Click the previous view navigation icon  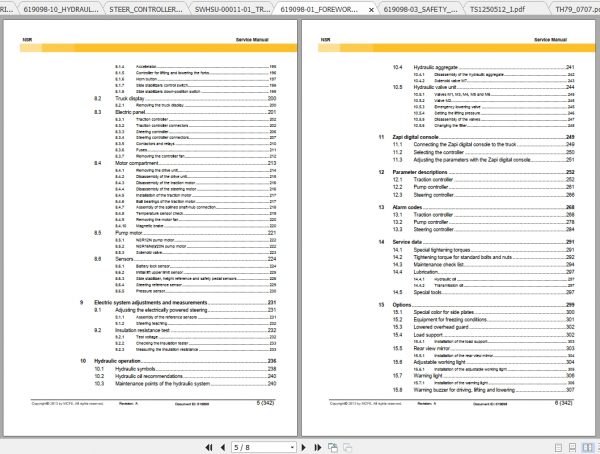tap(333, 447)
